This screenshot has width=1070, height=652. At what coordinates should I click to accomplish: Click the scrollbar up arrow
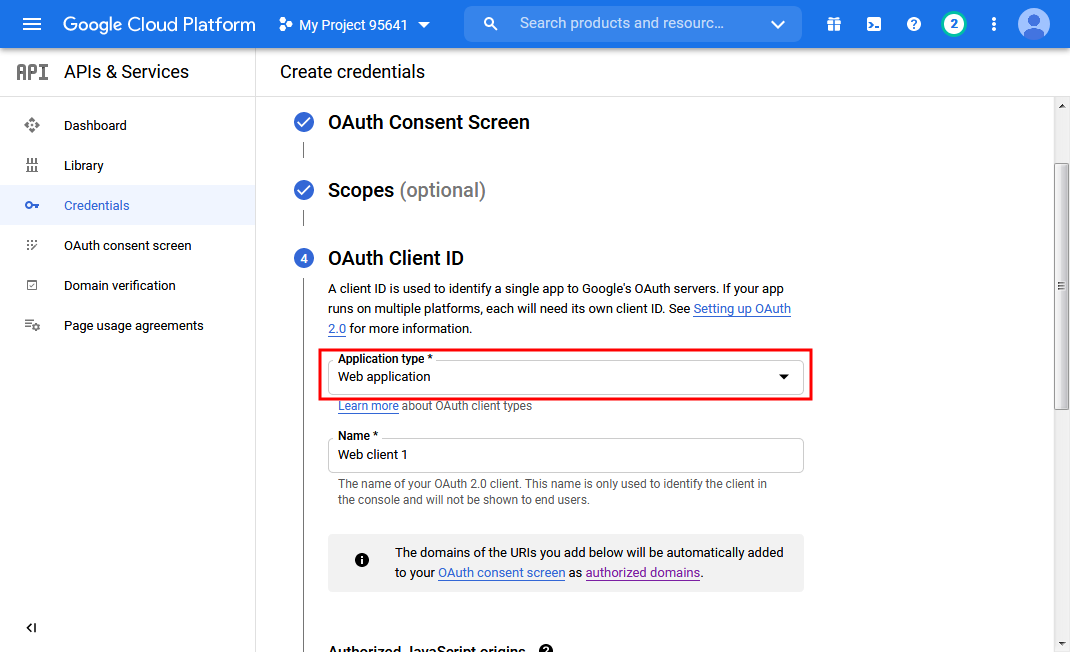[1061, 106]
